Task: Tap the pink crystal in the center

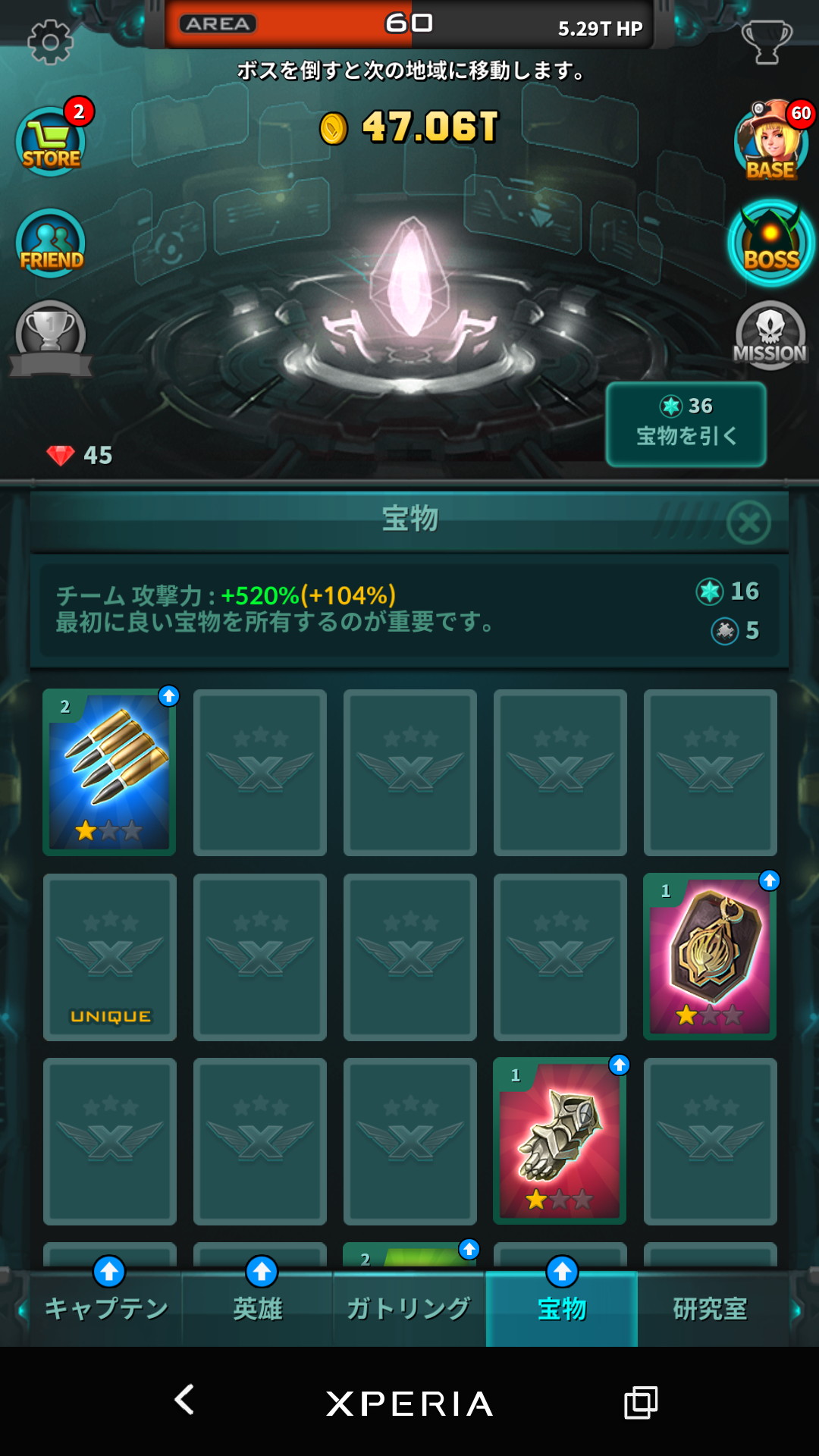Action: tap(410, 281)
